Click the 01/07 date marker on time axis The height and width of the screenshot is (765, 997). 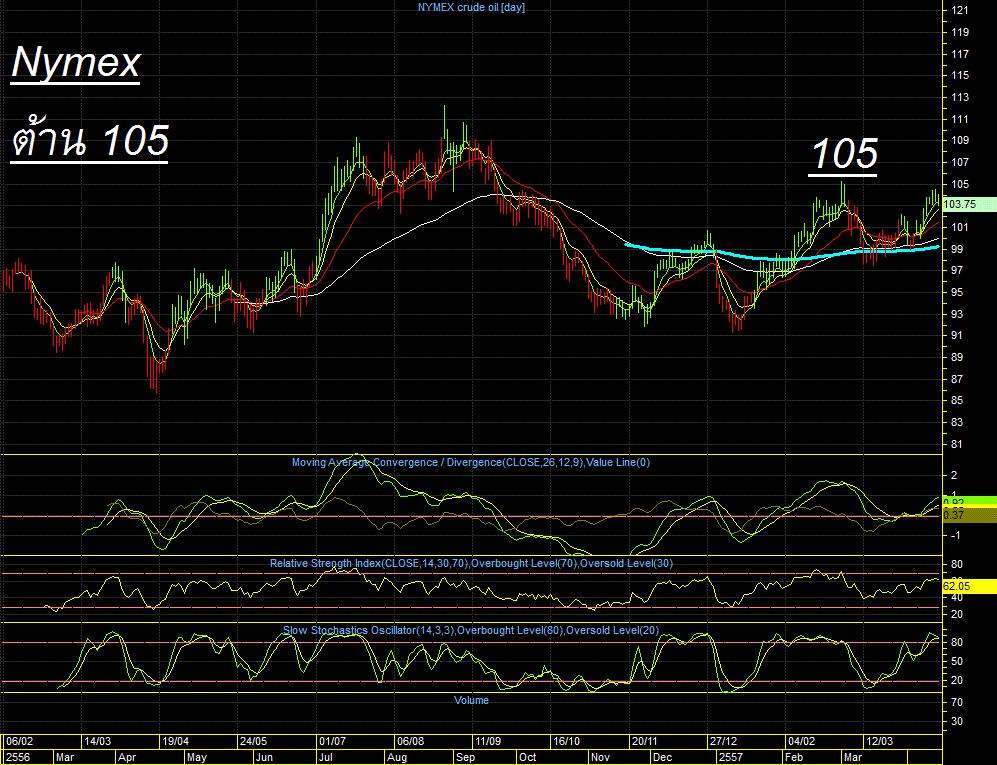pos(332,741)
